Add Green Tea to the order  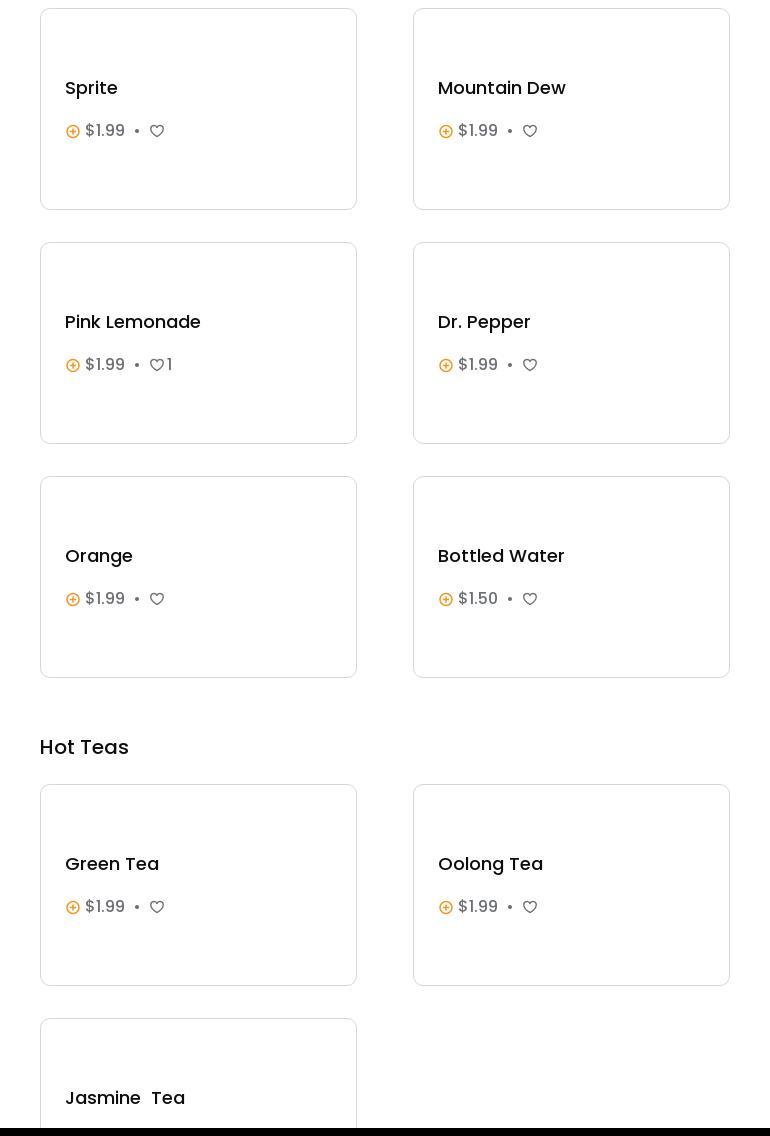click(x=73, y=907)
